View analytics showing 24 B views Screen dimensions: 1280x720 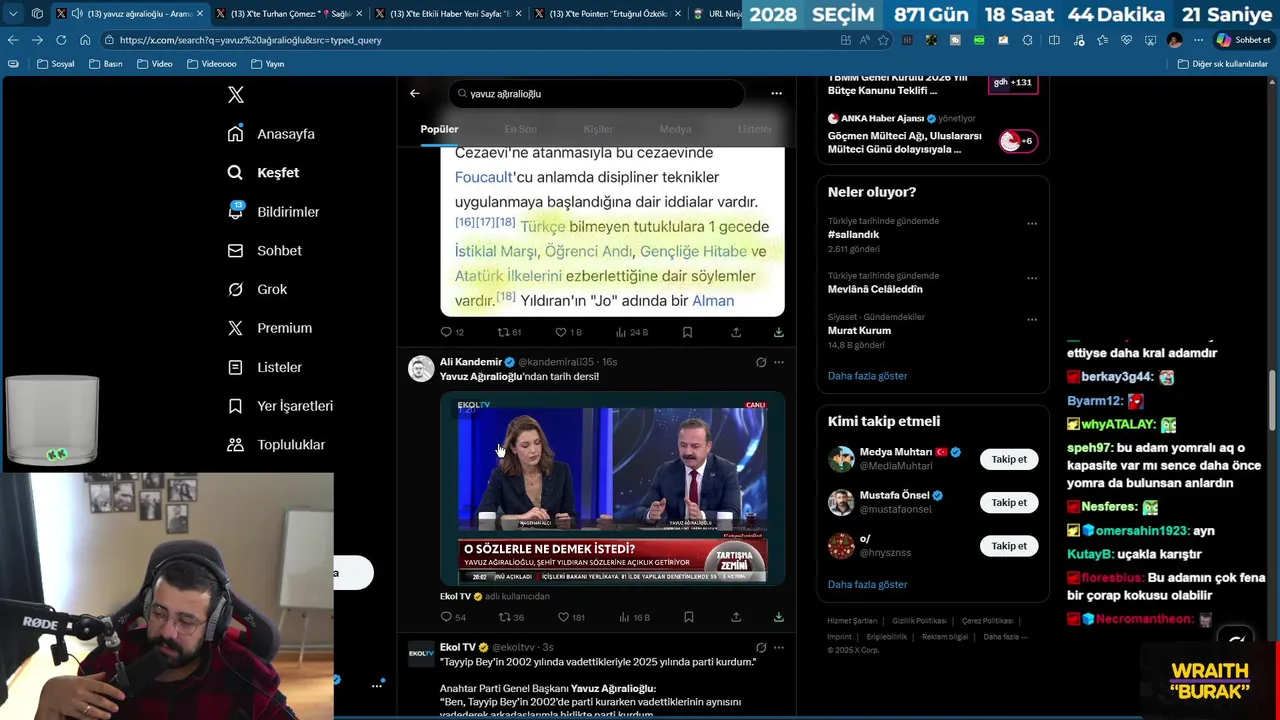point(632,332)
